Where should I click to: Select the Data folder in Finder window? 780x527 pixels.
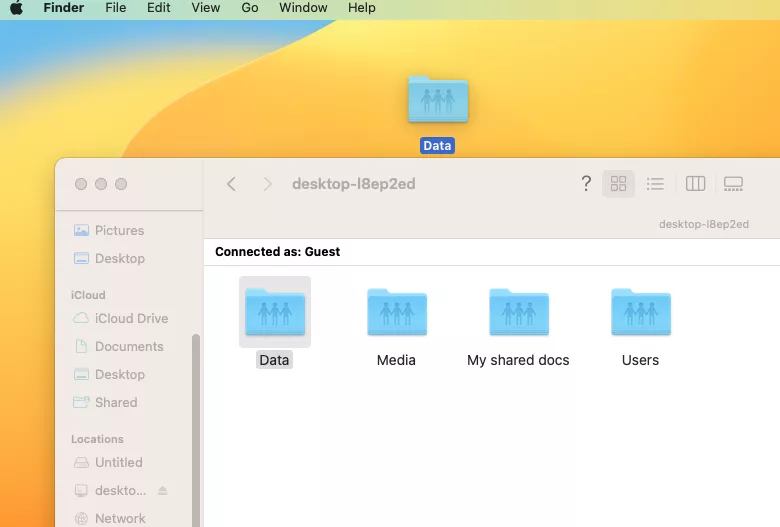click(274, 313)
